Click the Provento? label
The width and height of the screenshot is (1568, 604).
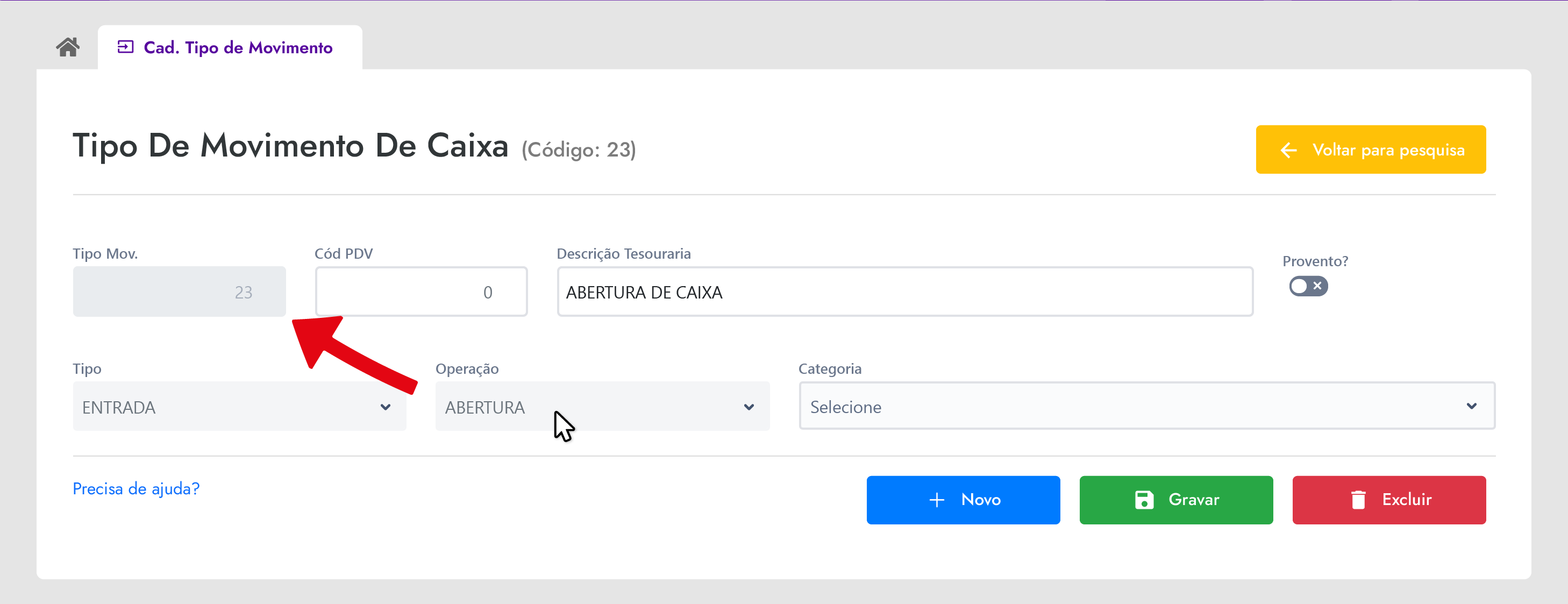[1315, 261]
